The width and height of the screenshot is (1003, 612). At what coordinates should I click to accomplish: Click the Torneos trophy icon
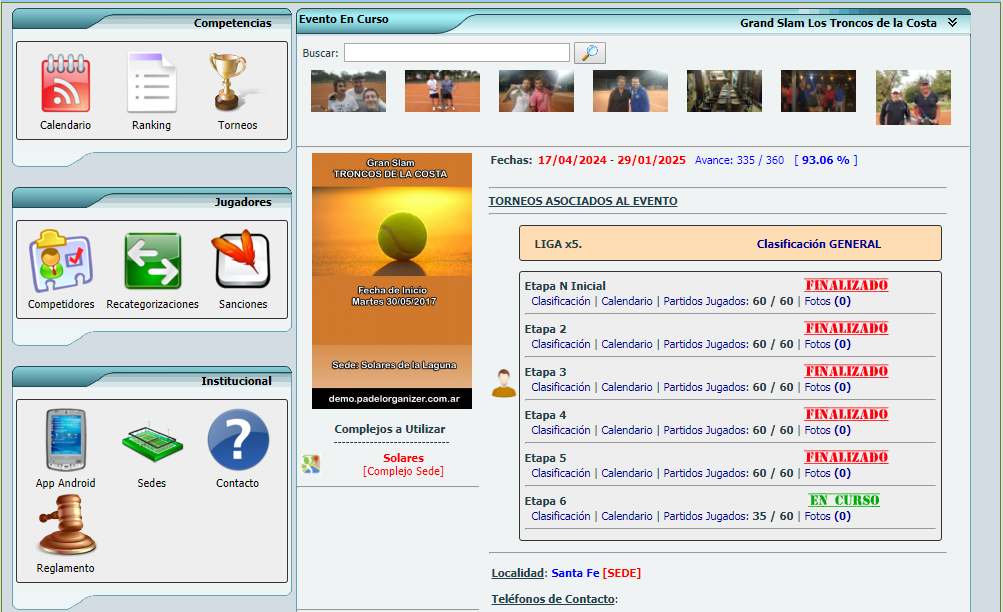coord(237,83)
